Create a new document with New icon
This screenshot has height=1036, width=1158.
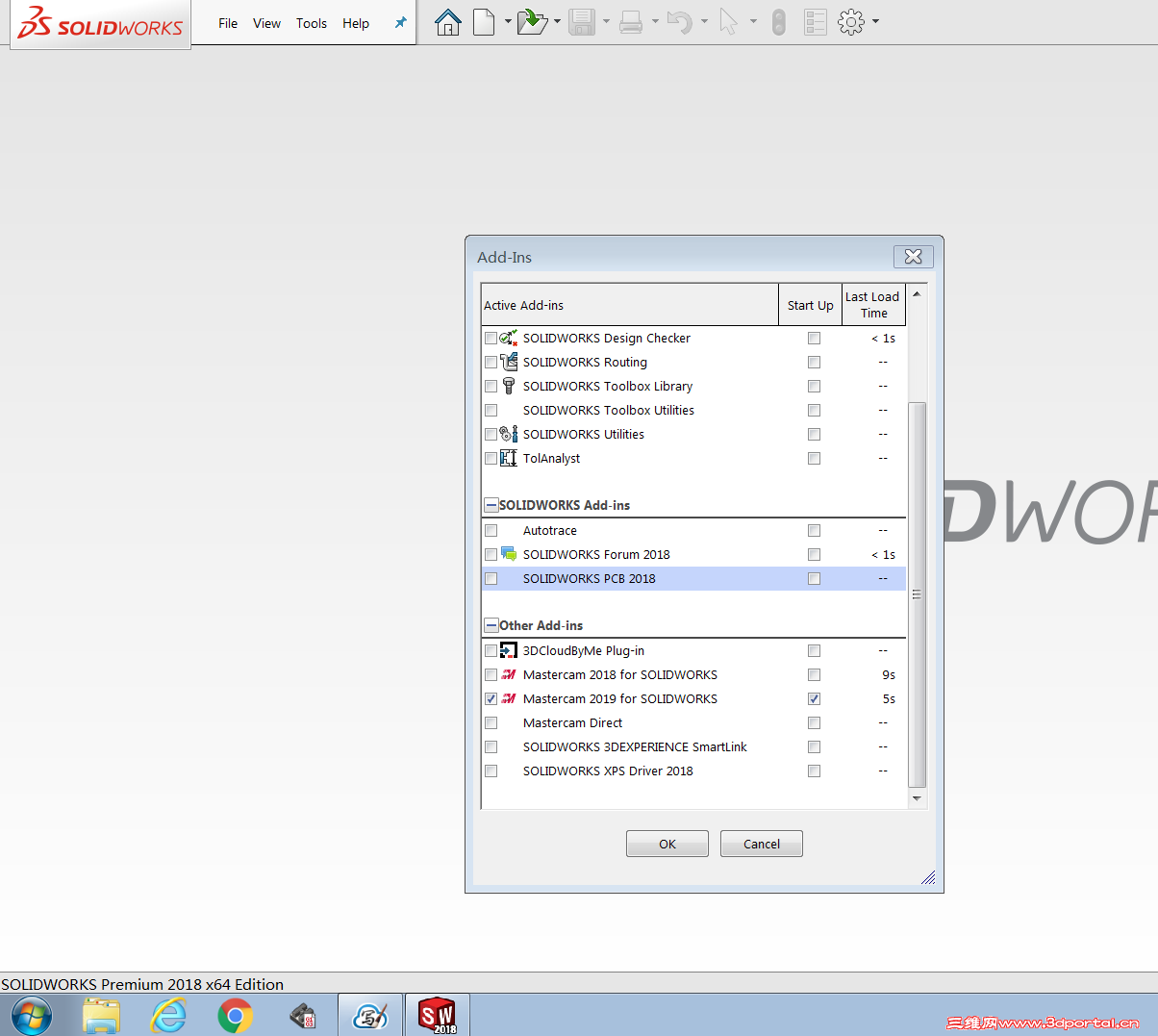coord(485,21)
